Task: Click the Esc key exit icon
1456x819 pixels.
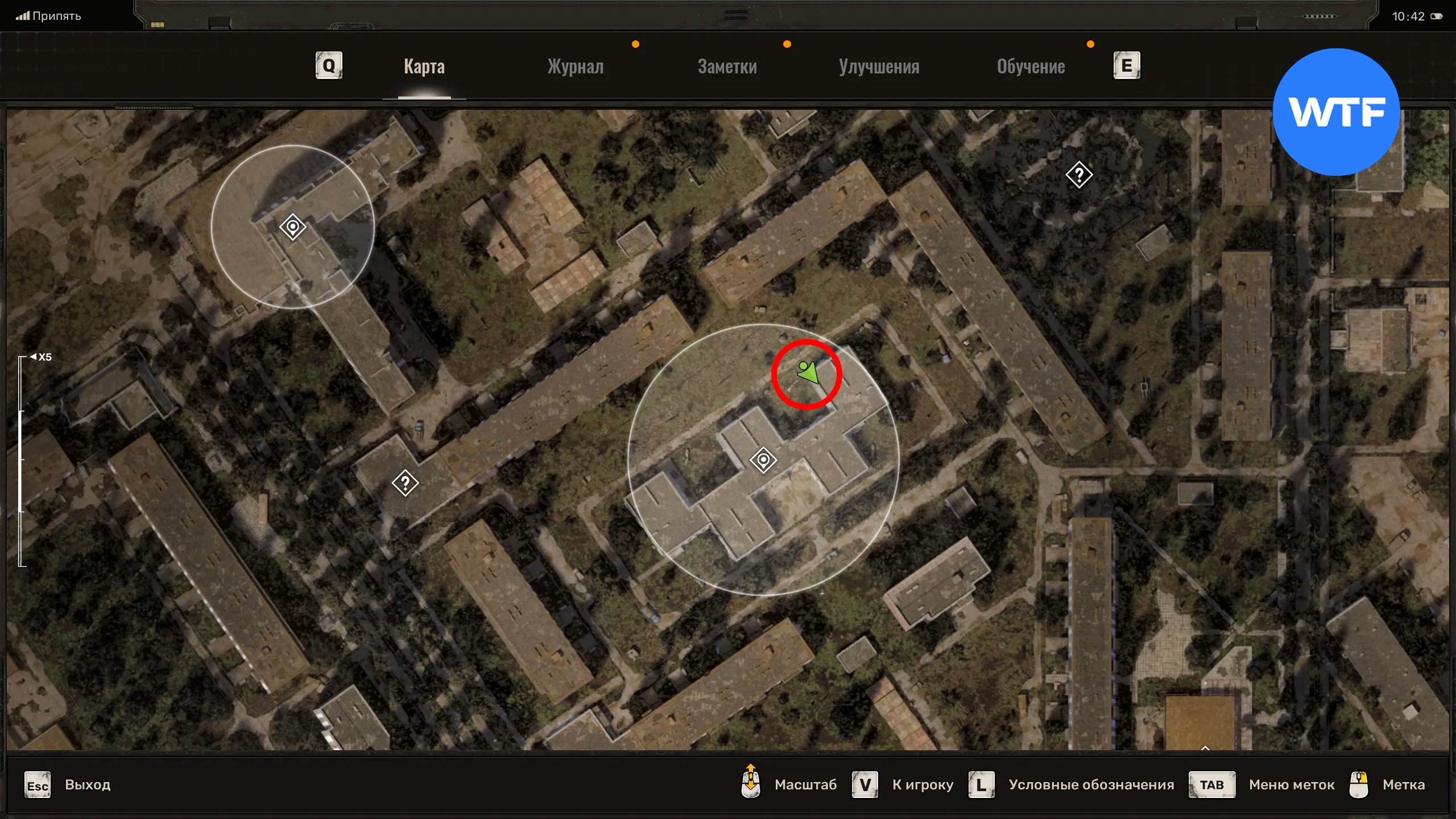Action: click(x=38, y=785)
